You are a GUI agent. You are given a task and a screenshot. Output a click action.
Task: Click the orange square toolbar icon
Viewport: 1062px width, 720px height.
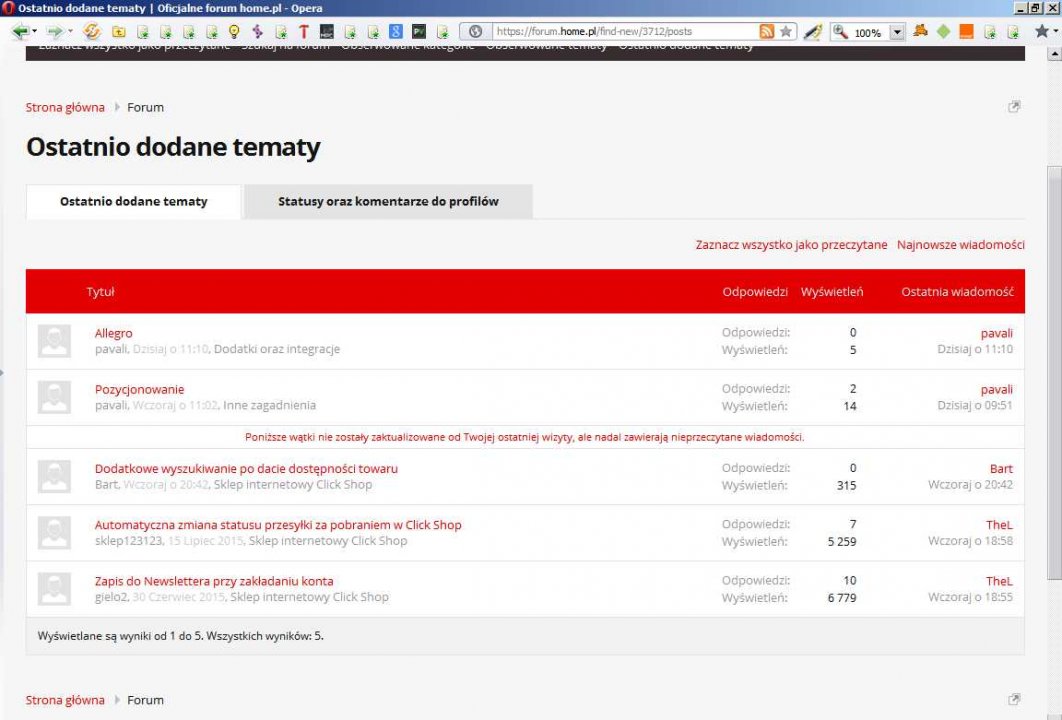point(967,31)
